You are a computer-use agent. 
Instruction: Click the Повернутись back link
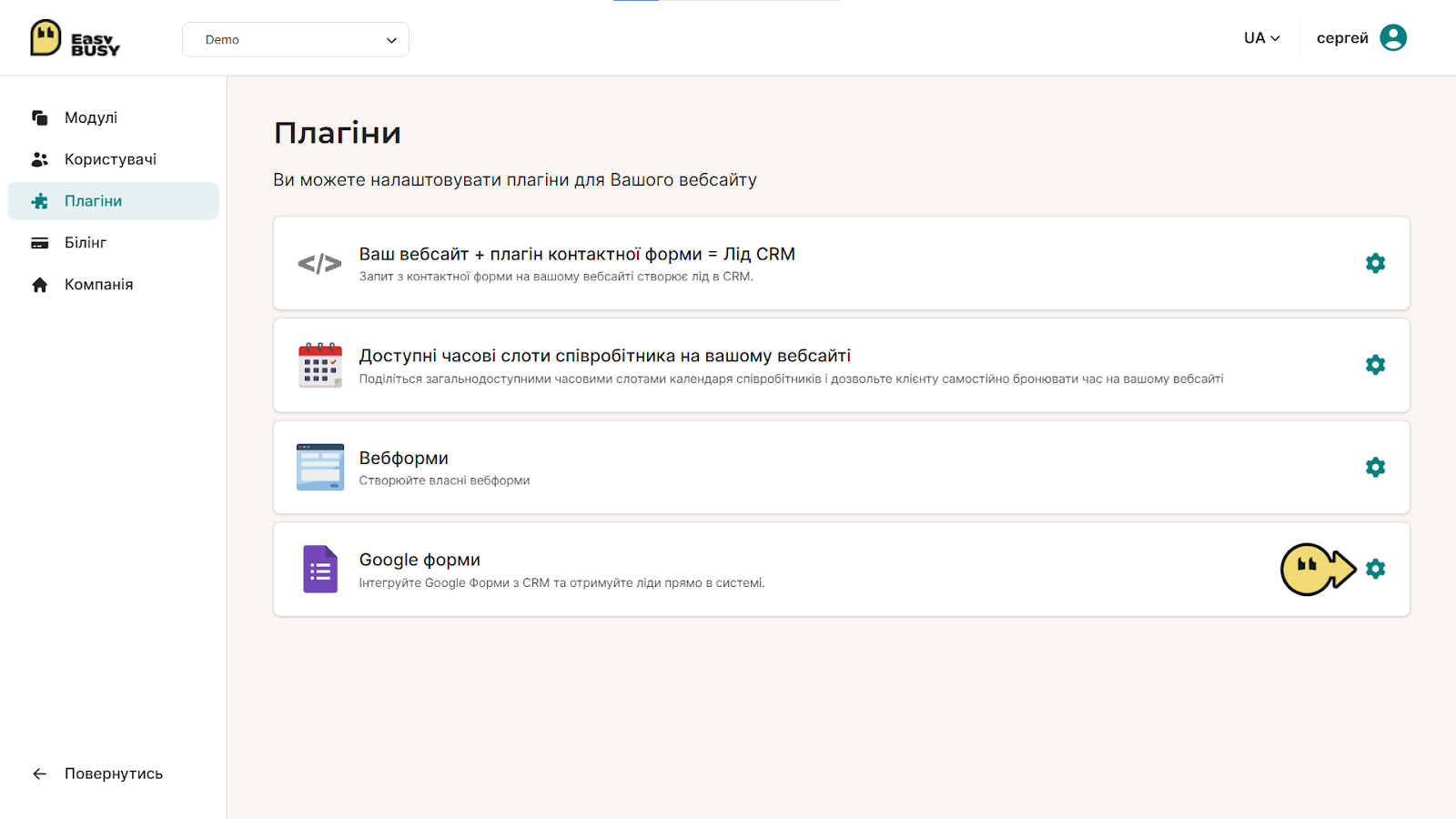coord(114,773)
